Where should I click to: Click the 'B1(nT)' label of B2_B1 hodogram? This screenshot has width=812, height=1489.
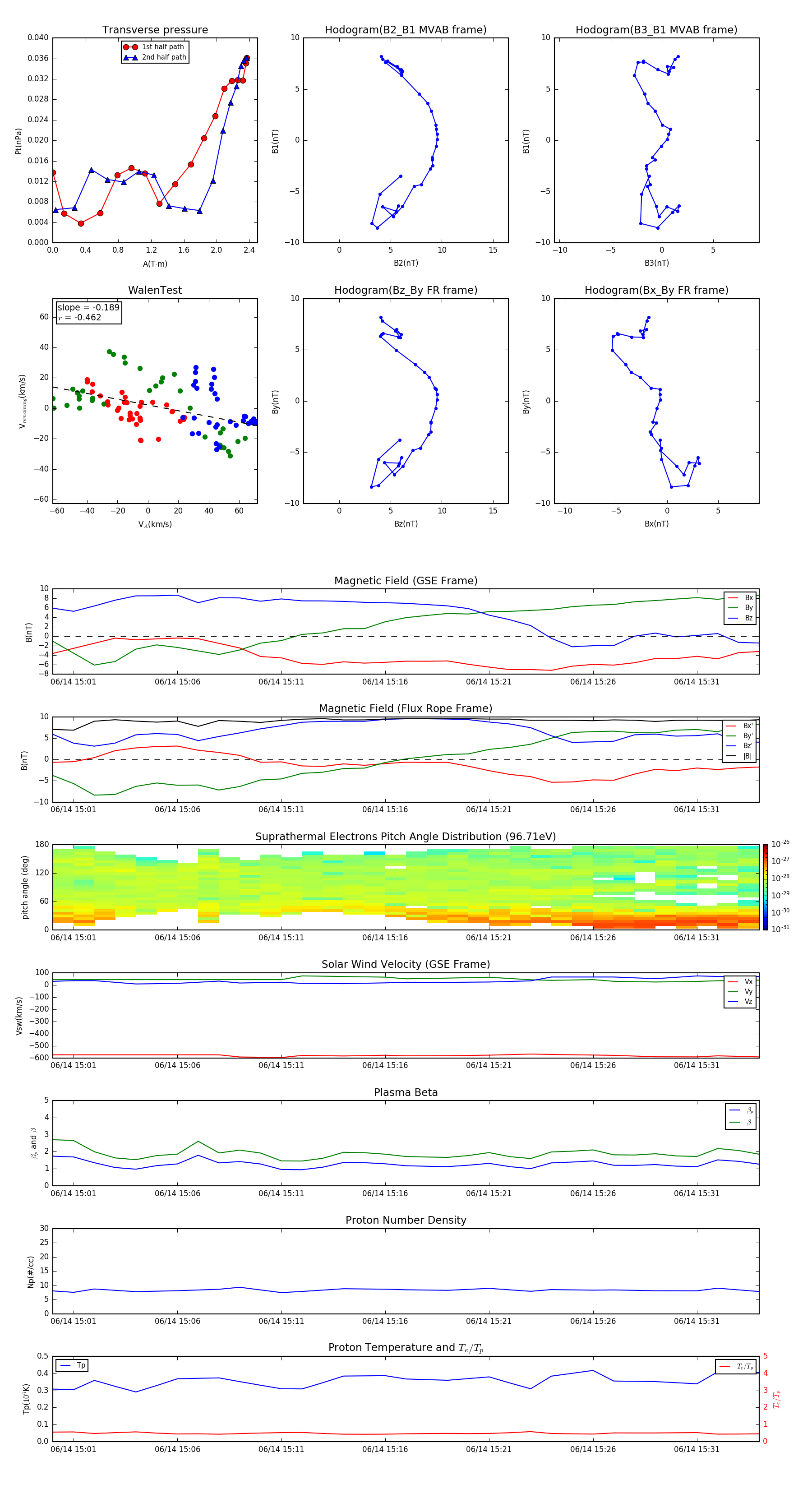pyautogui.click(x=275, y=141)
